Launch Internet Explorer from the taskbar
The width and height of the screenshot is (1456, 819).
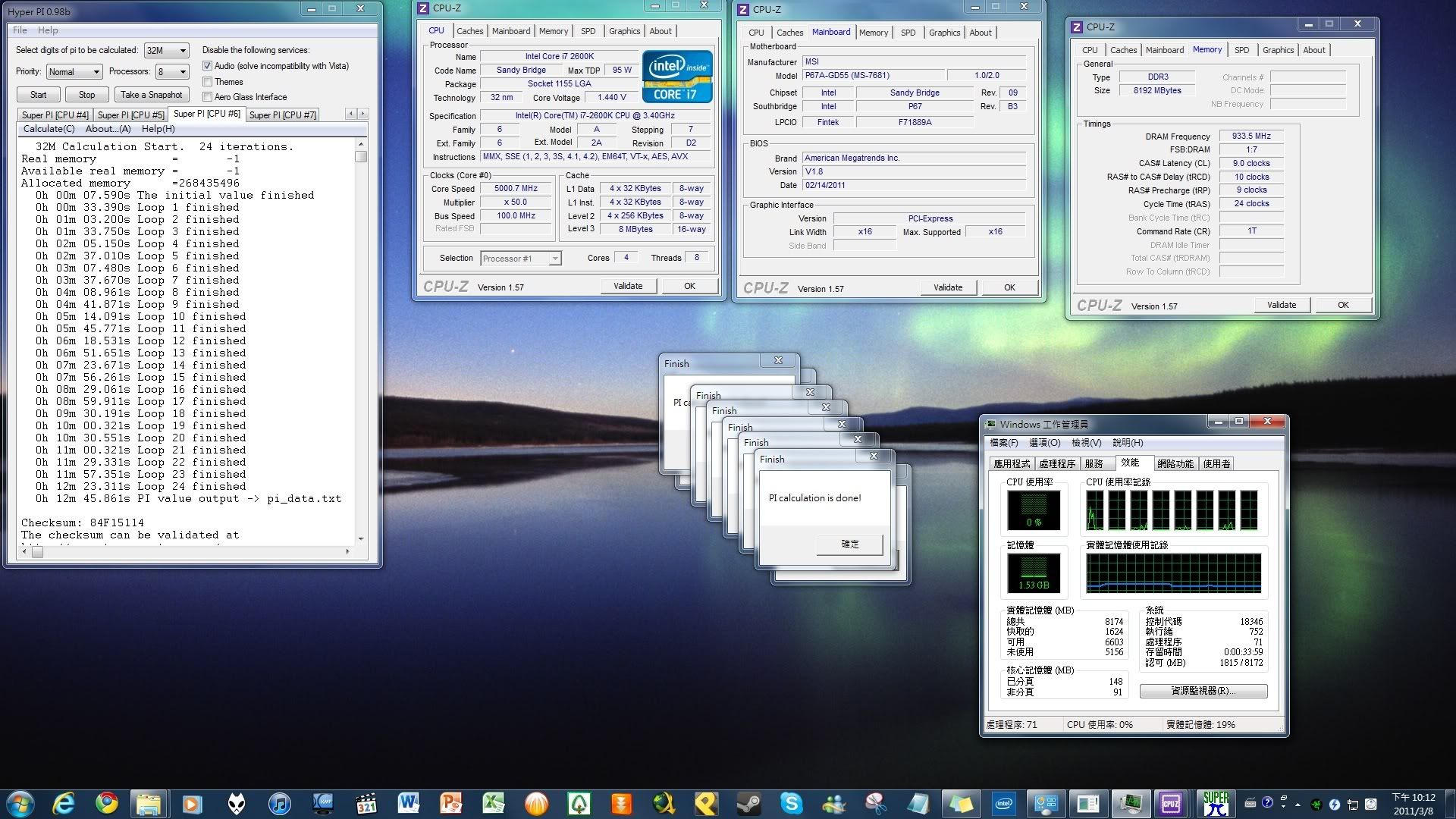click(64, 803)
